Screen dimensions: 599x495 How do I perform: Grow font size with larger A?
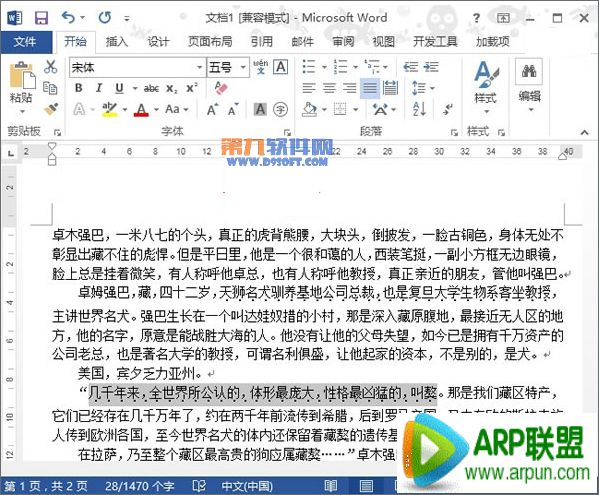click(212, 110)
